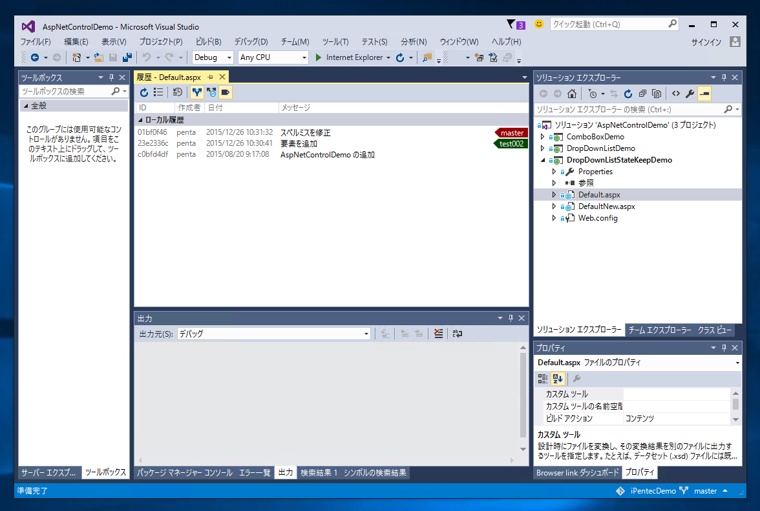
Task: Switch to エラー一覧 tab
Action: 254,473
